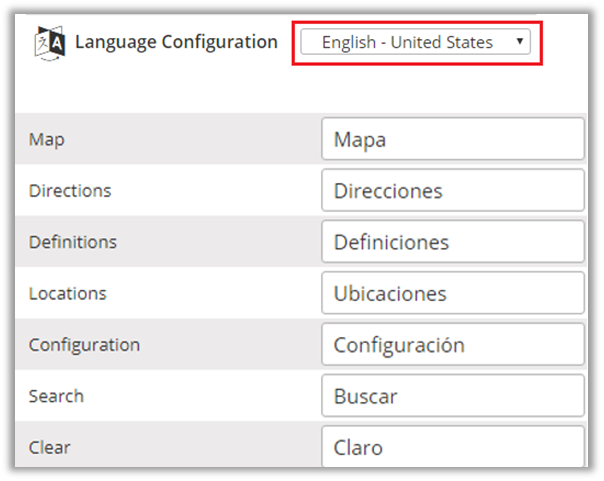Click into the Ubicaciones translation field
This screenshot has height=481, width=604.
(452, 294)
